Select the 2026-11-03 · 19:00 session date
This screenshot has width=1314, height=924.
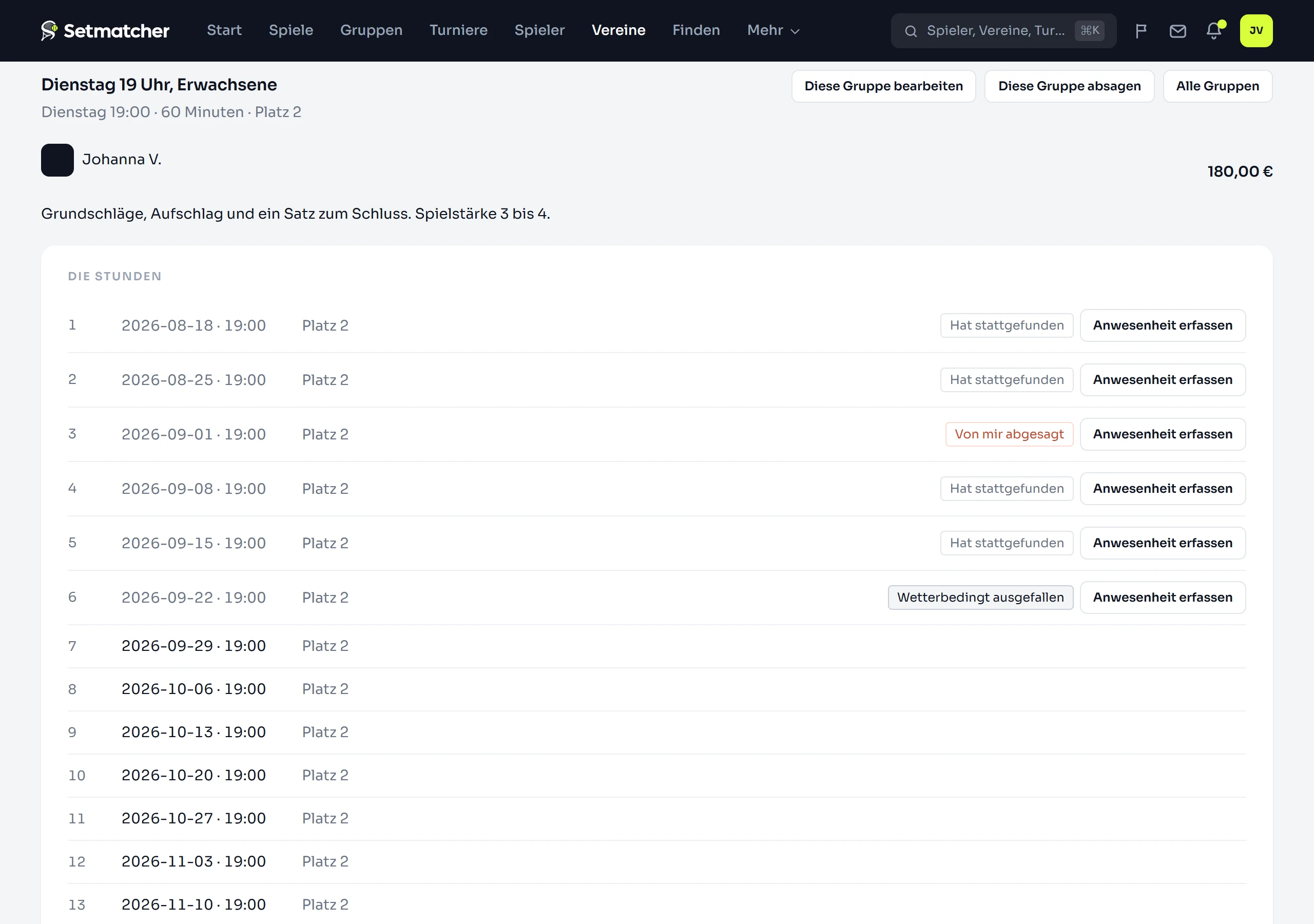194,861
